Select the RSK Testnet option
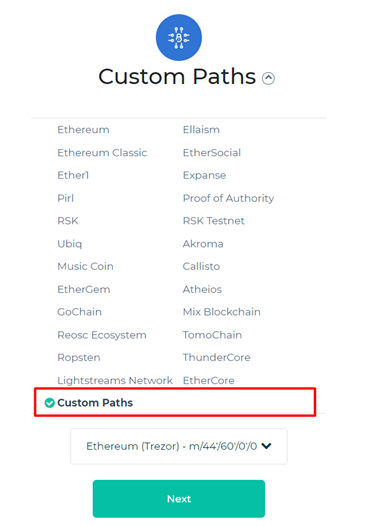The width and height of the screenshot is (369, 526). click(214, 221)
